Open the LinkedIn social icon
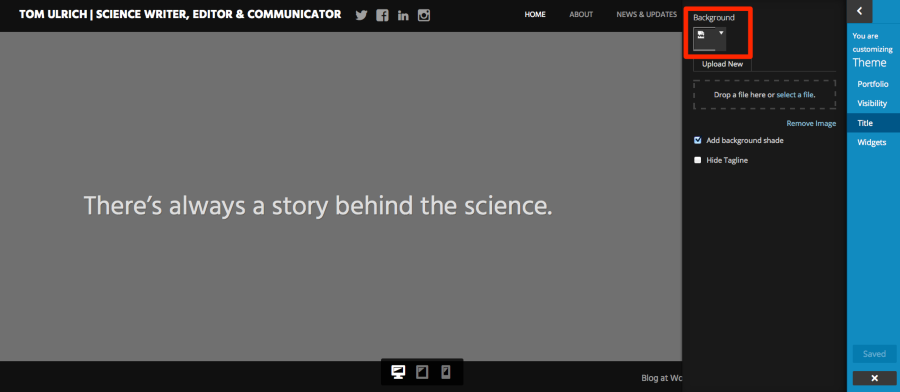Screen dimensions: 900x392 click(x=403, y=15)
